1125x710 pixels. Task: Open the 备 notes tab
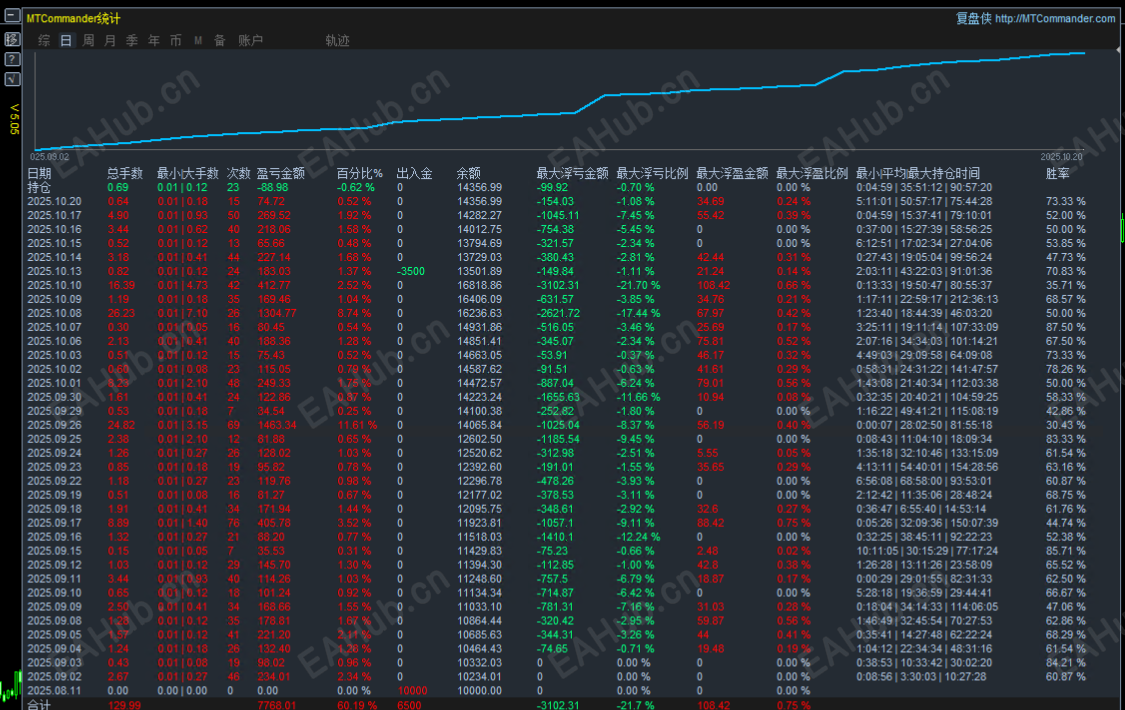pos(220,41)
